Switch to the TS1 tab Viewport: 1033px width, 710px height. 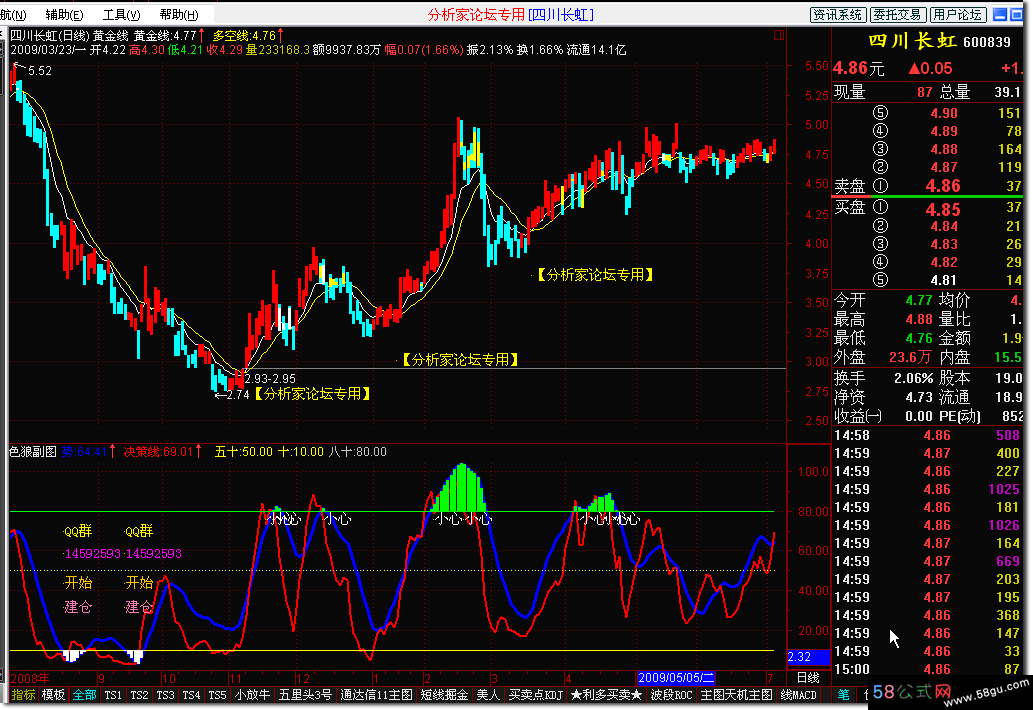pyautogui.click(x=113, y=695)
